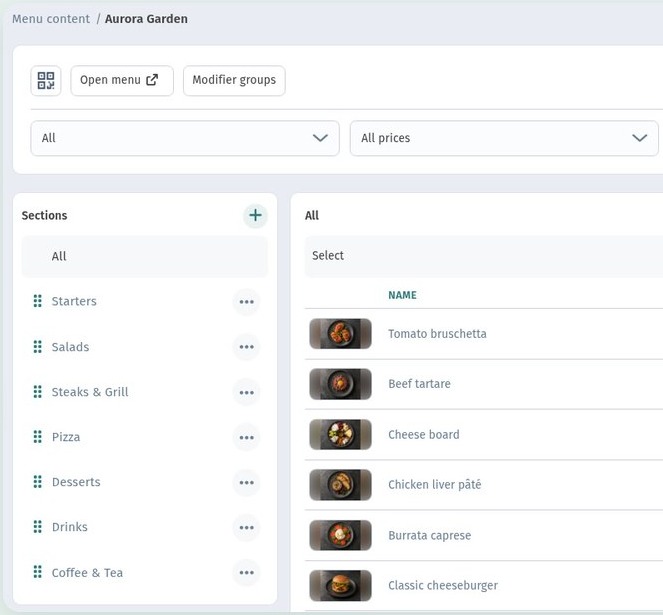The image size is (663, 615).
Task: Expand the All prices dropdown
Action: 504,138
